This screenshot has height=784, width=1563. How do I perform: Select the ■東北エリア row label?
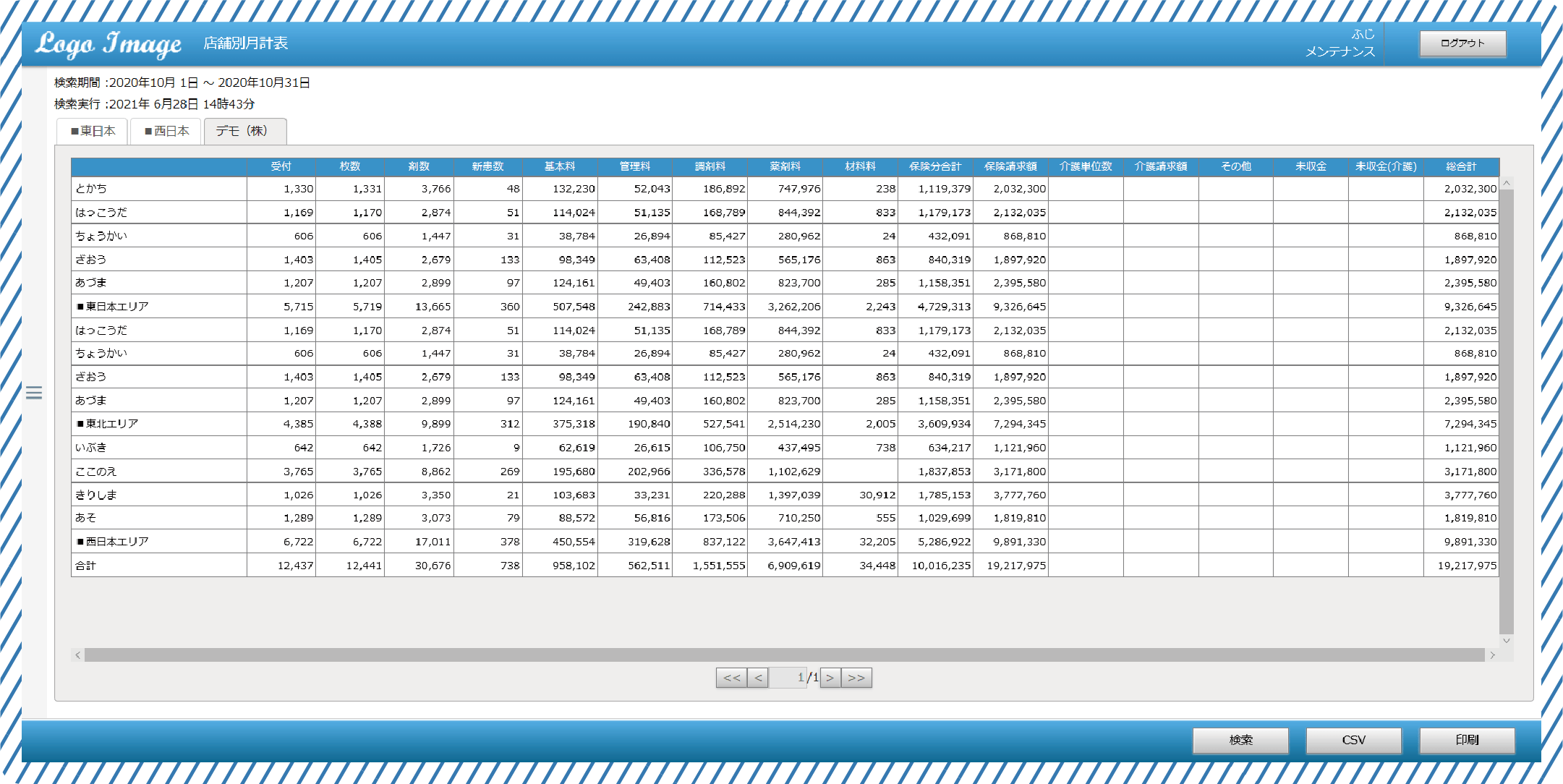coord(107,424)
